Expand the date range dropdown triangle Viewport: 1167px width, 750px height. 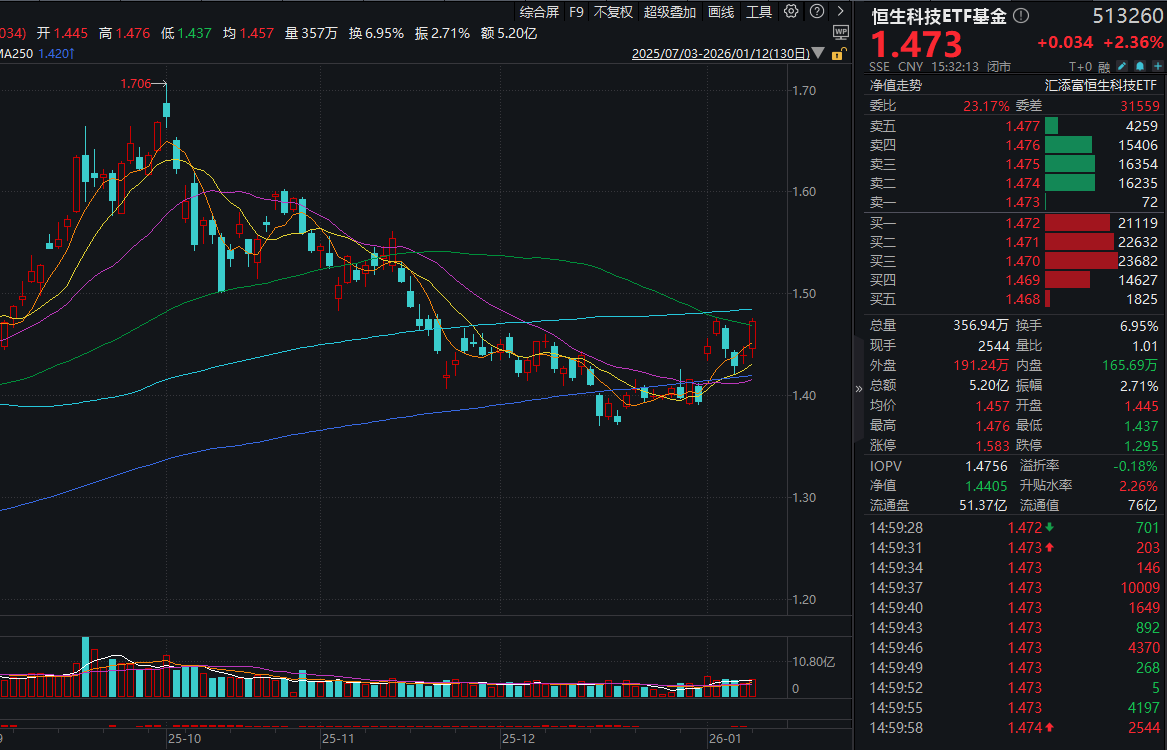click(819, 54)
